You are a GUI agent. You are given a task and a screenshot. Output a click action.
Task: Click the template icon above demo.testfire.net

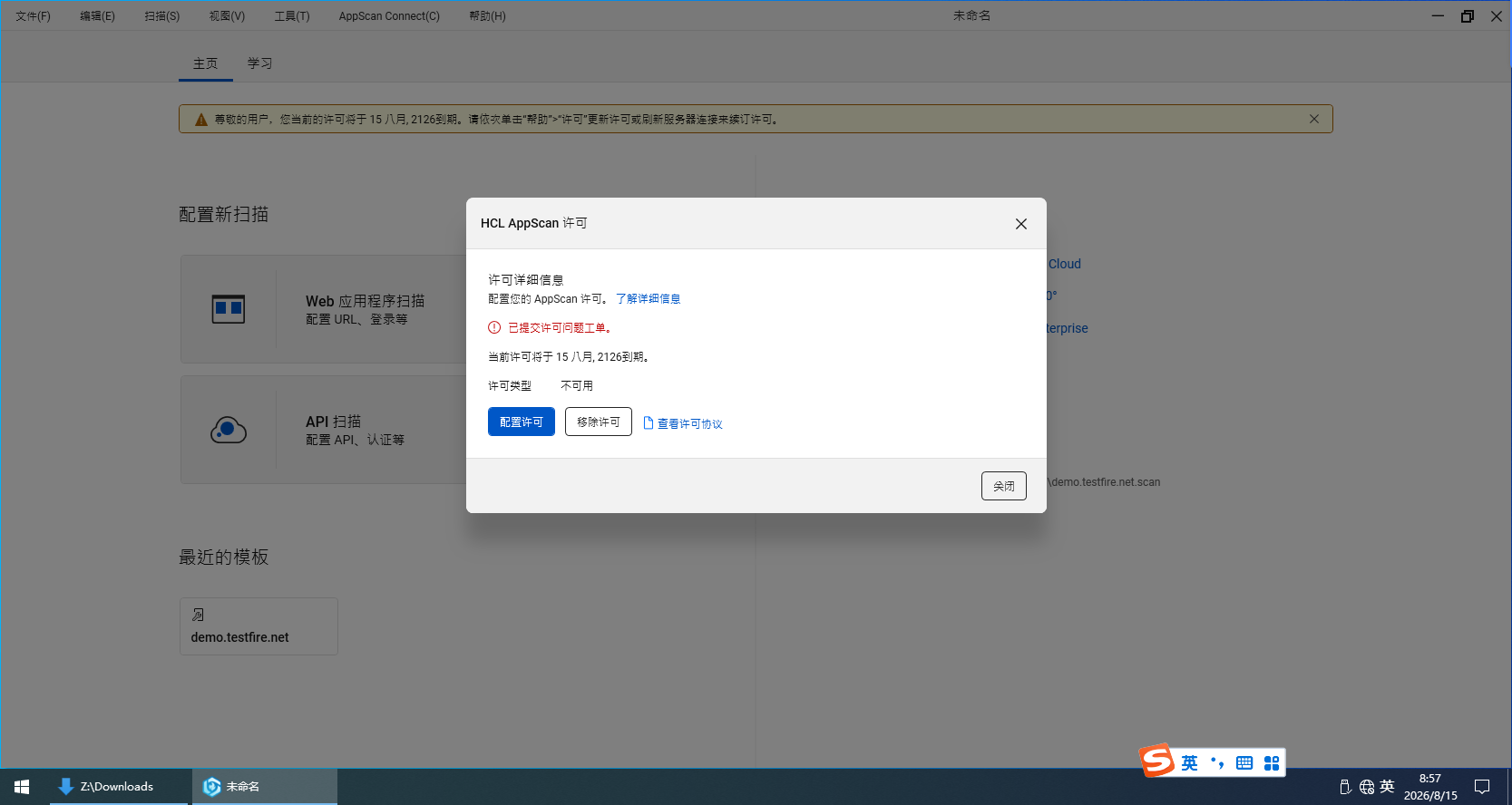pyautogui.click(x=198, y=615)
